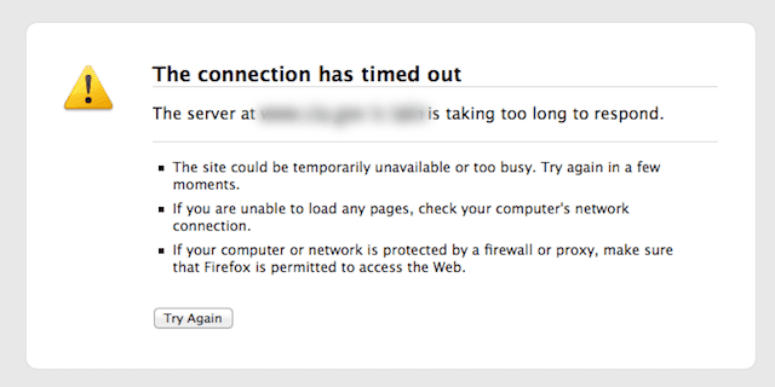
Task: Click the horizontal line beneath the heading
Action: [435, 86]
